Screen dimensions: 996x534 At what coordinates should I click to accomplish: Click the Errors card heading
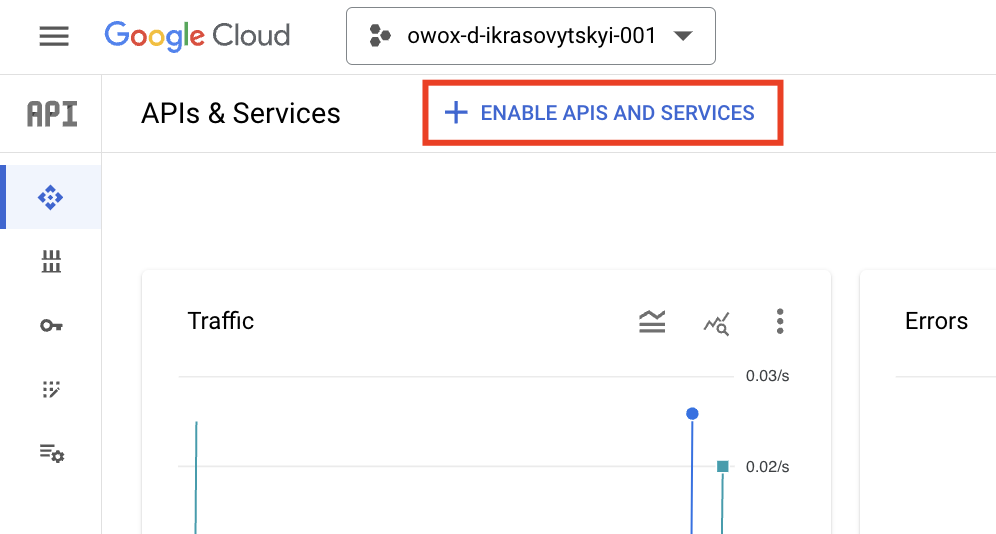936,321
